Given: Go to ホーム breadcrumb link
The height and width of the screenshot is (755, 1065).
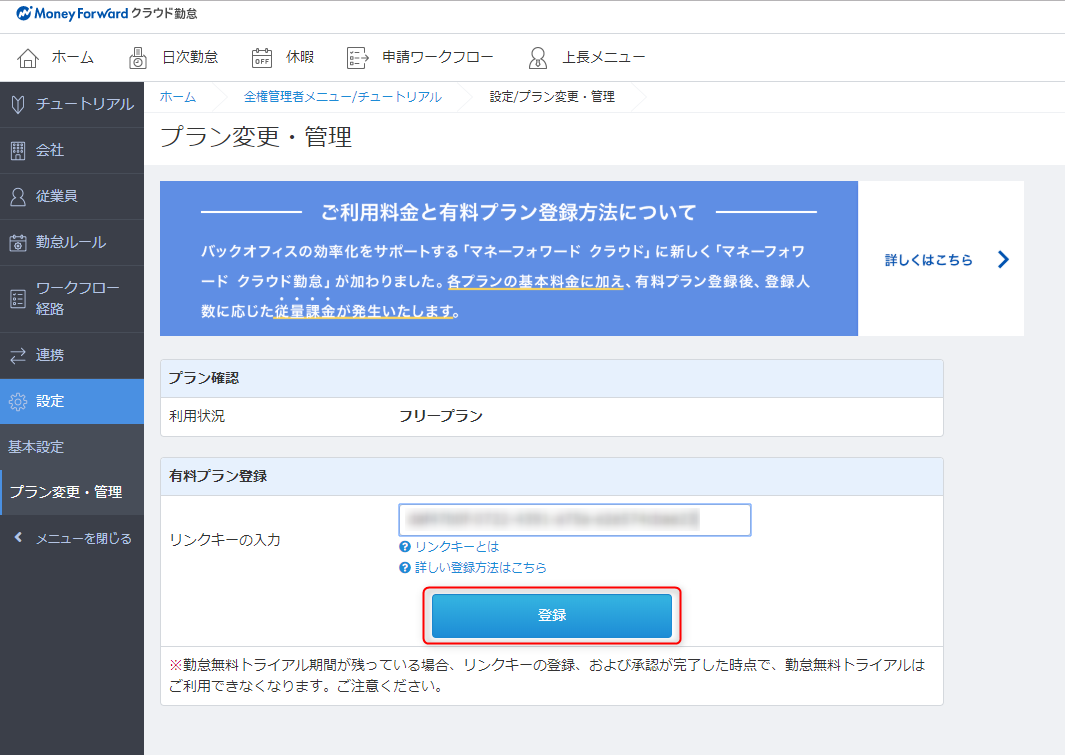Looking at the screenshot, I should click(x=178, y=97).
